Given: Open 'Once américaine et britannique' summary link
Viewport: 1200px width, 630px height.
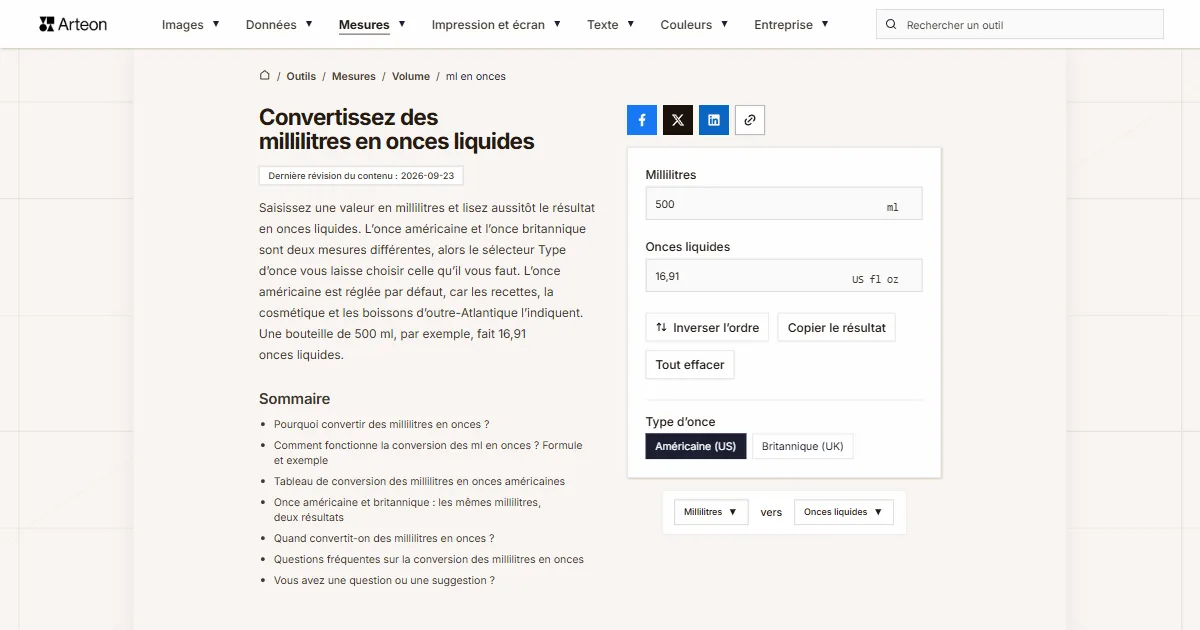Looking at the screenshot, I should [x=407, y=510].
